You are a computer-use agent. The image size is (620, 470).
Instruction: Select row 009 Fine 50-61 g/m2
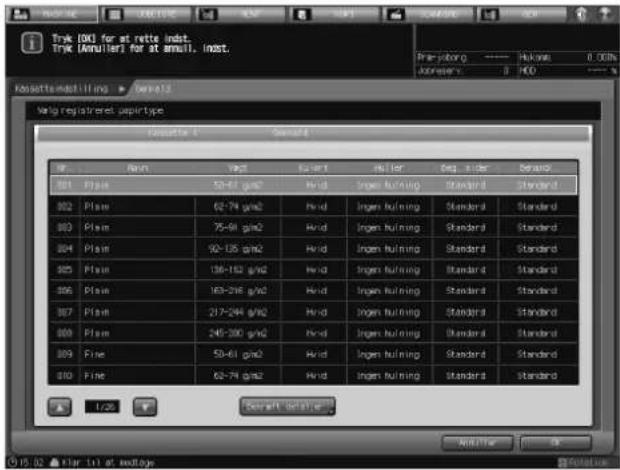(x=313, y=354)
